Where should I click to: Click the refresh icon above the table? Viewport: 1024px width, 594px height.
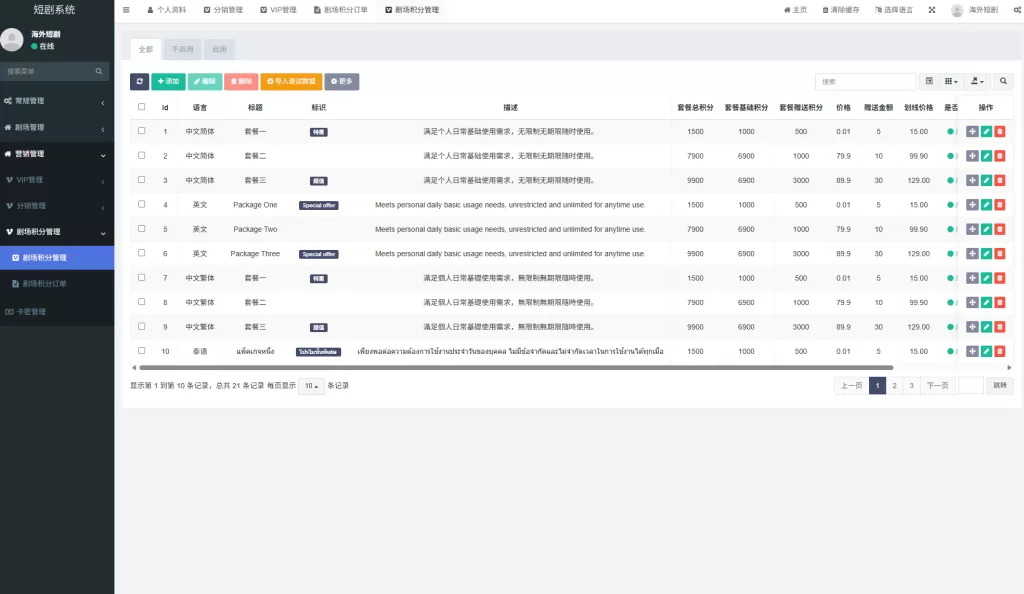[138, 81]
